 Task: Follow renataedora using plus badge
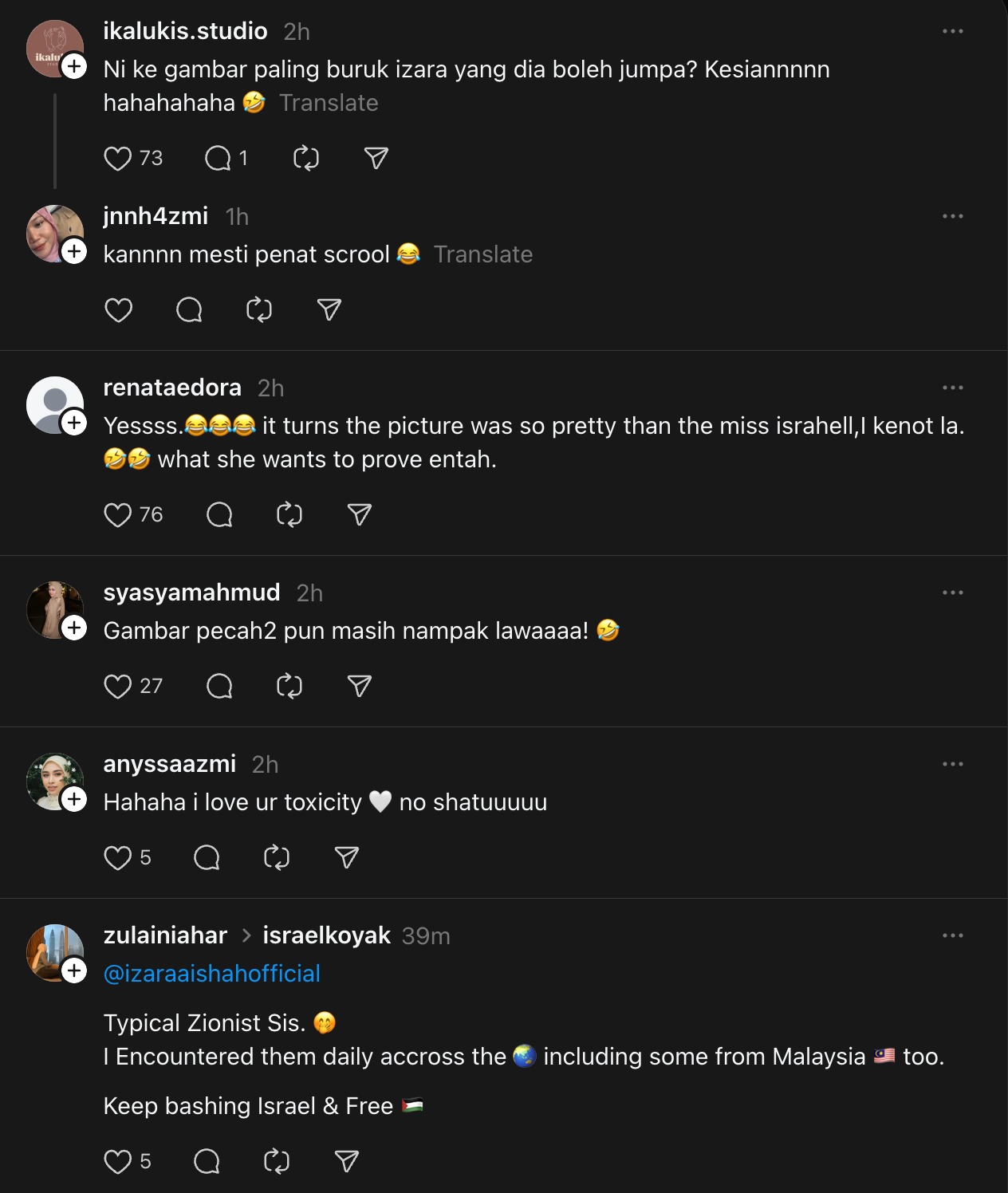[74, 423]
